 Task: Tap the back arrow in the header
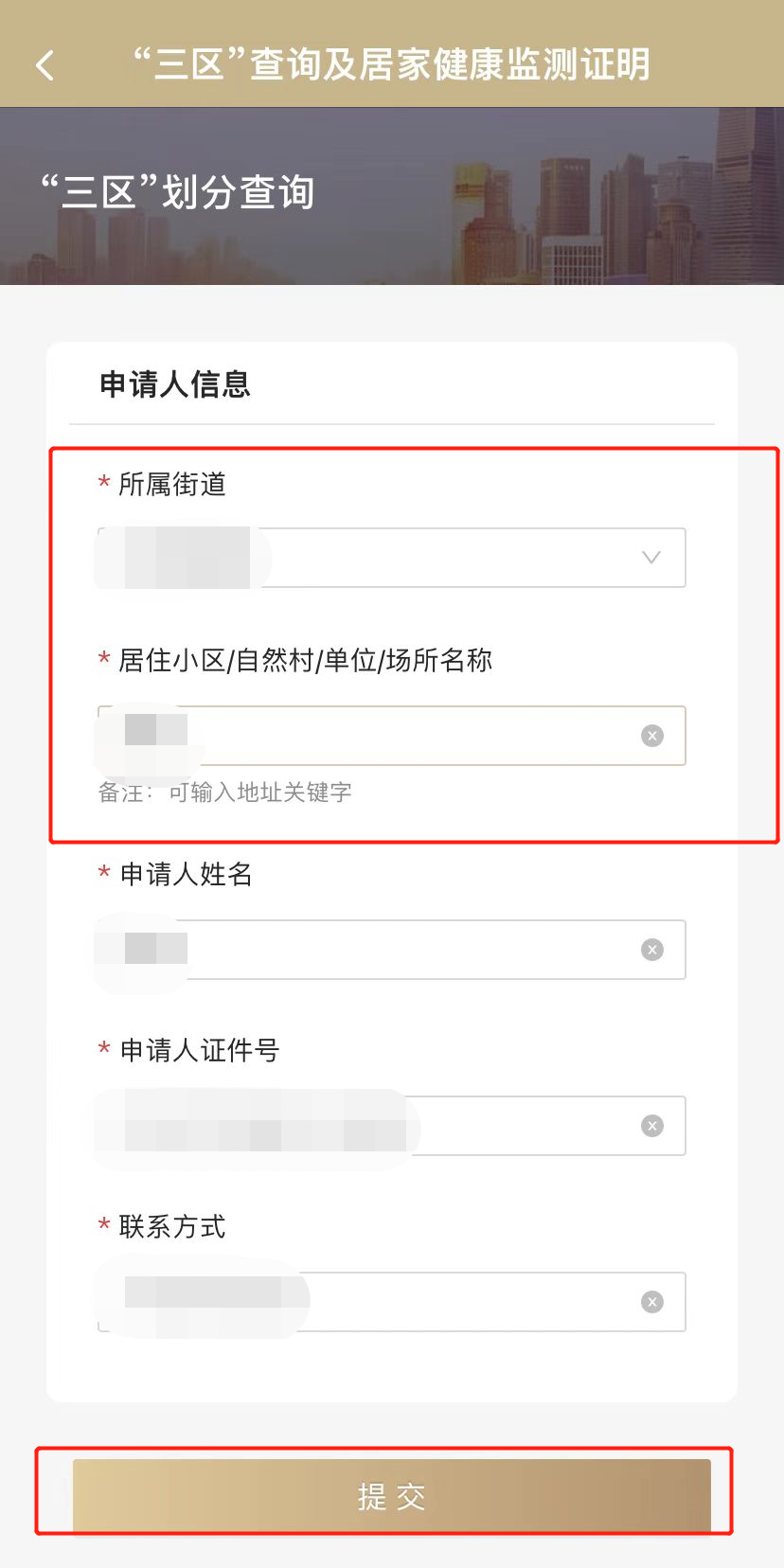coord(45,65)
